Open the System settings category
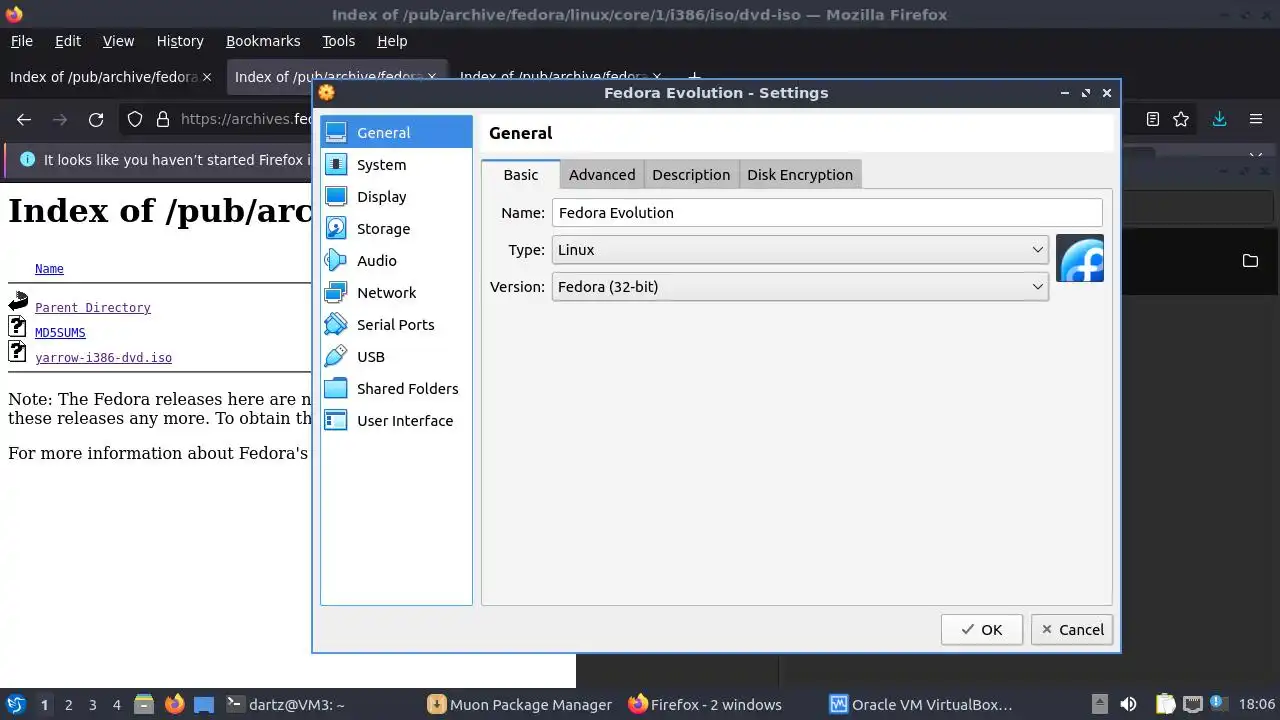The image size is (1280, 720). tap(396, 164)
